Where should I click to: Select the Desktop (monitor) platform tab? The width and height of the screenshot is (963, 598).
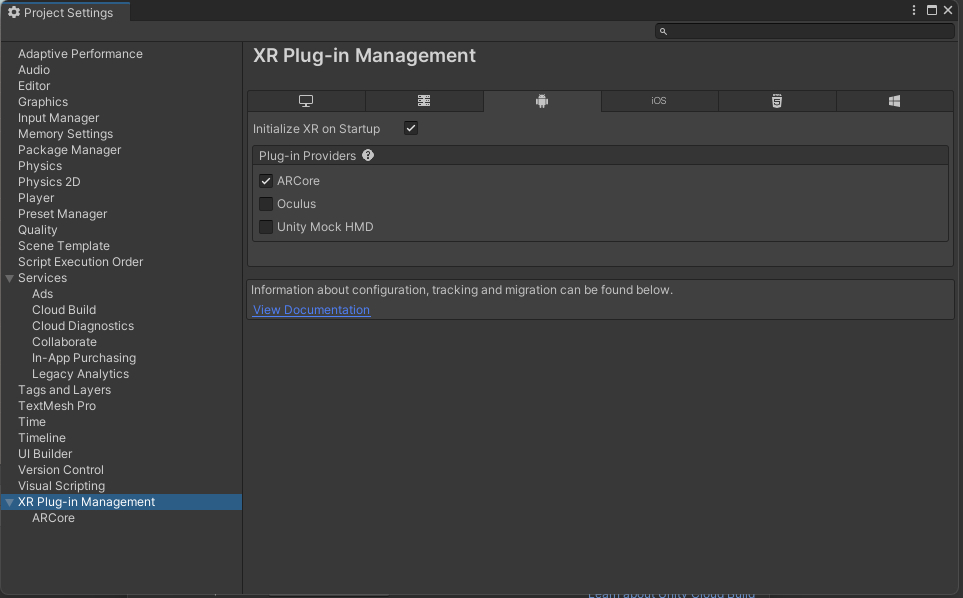[306, 101]
